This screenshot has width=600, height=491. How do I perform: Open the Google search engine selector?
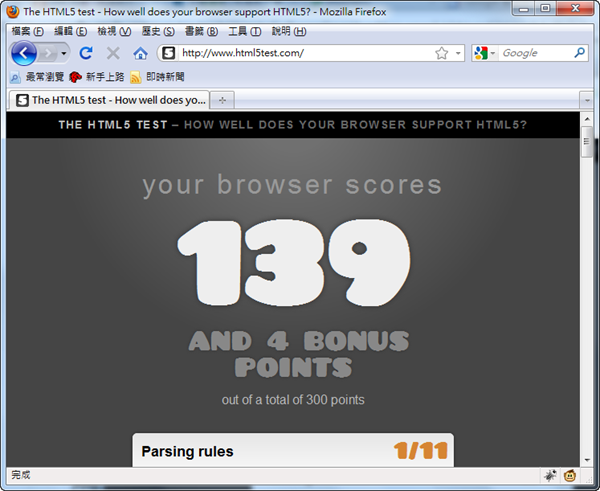click(484, 53)
